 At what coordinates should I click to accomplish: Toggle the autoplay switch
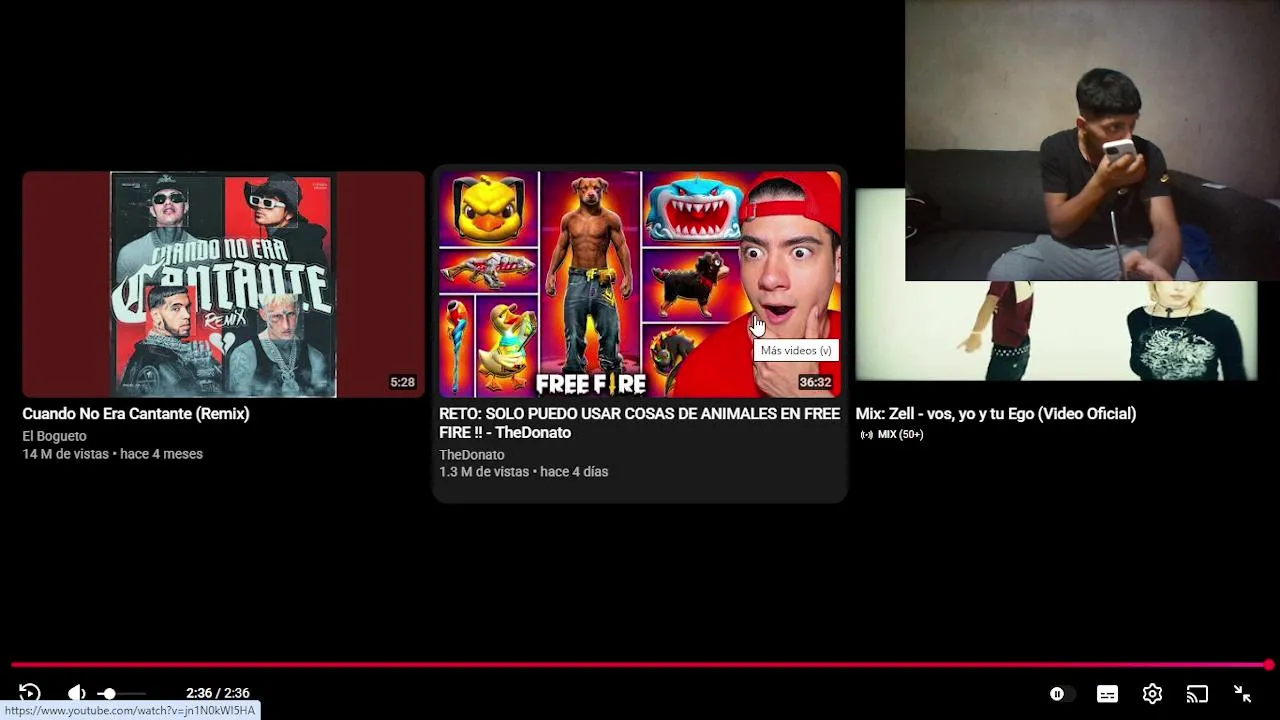click(x=1062, y=694)
